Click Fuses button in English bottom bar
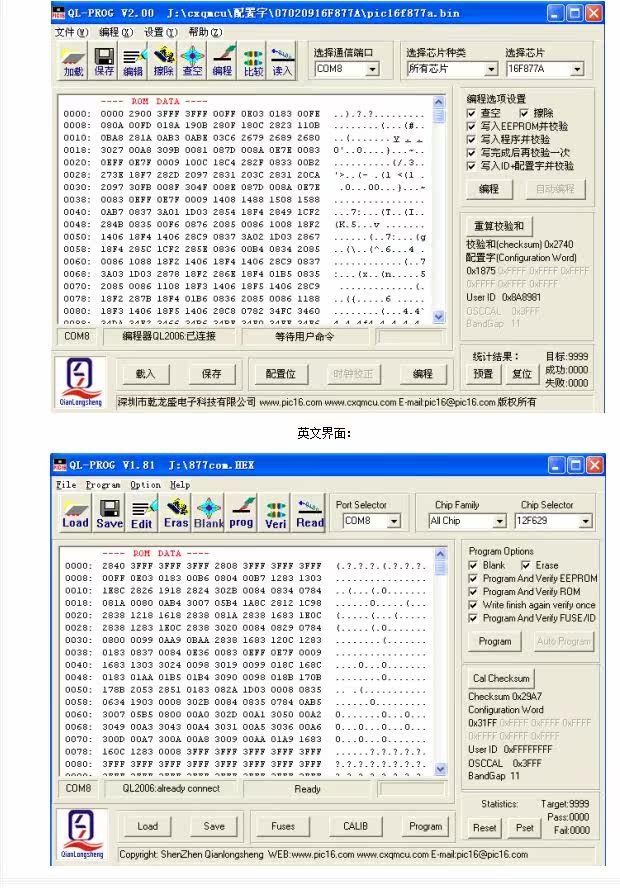The width and height of the screenshot is (620, 888). (283, 826)
